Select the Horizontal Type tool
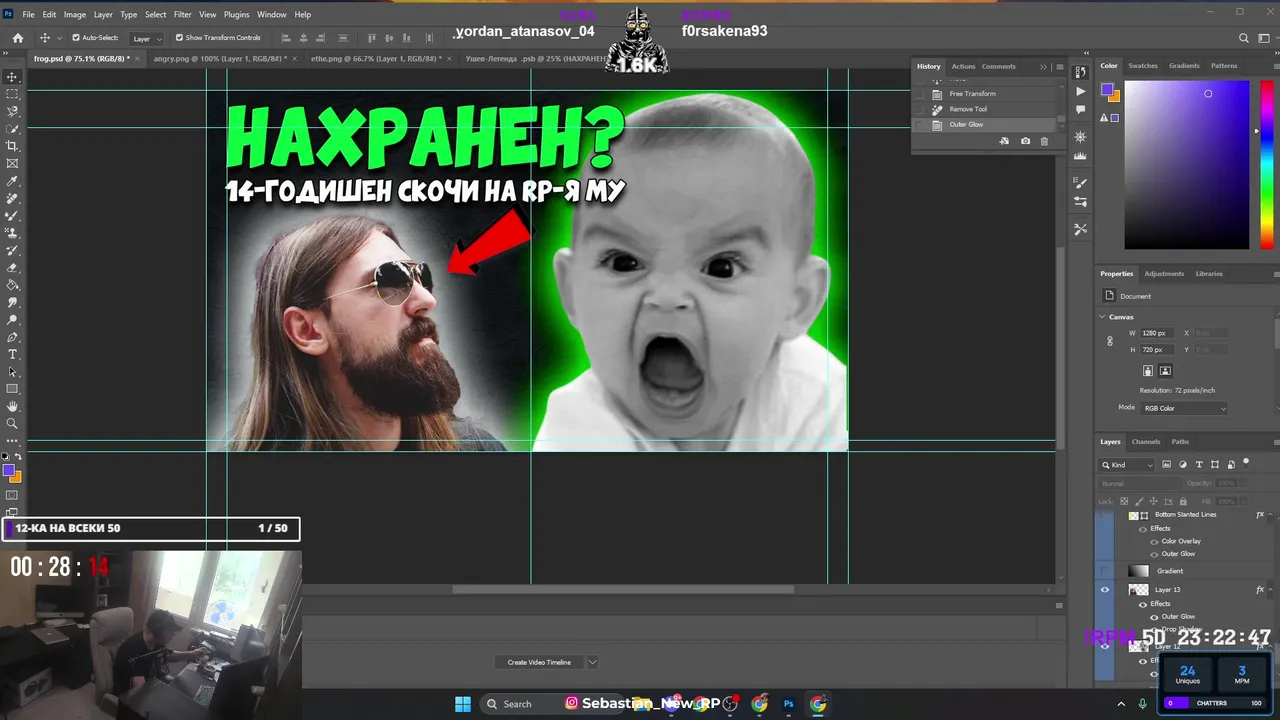The width and height of the screenshot is (1280, 720). [12, 354]
